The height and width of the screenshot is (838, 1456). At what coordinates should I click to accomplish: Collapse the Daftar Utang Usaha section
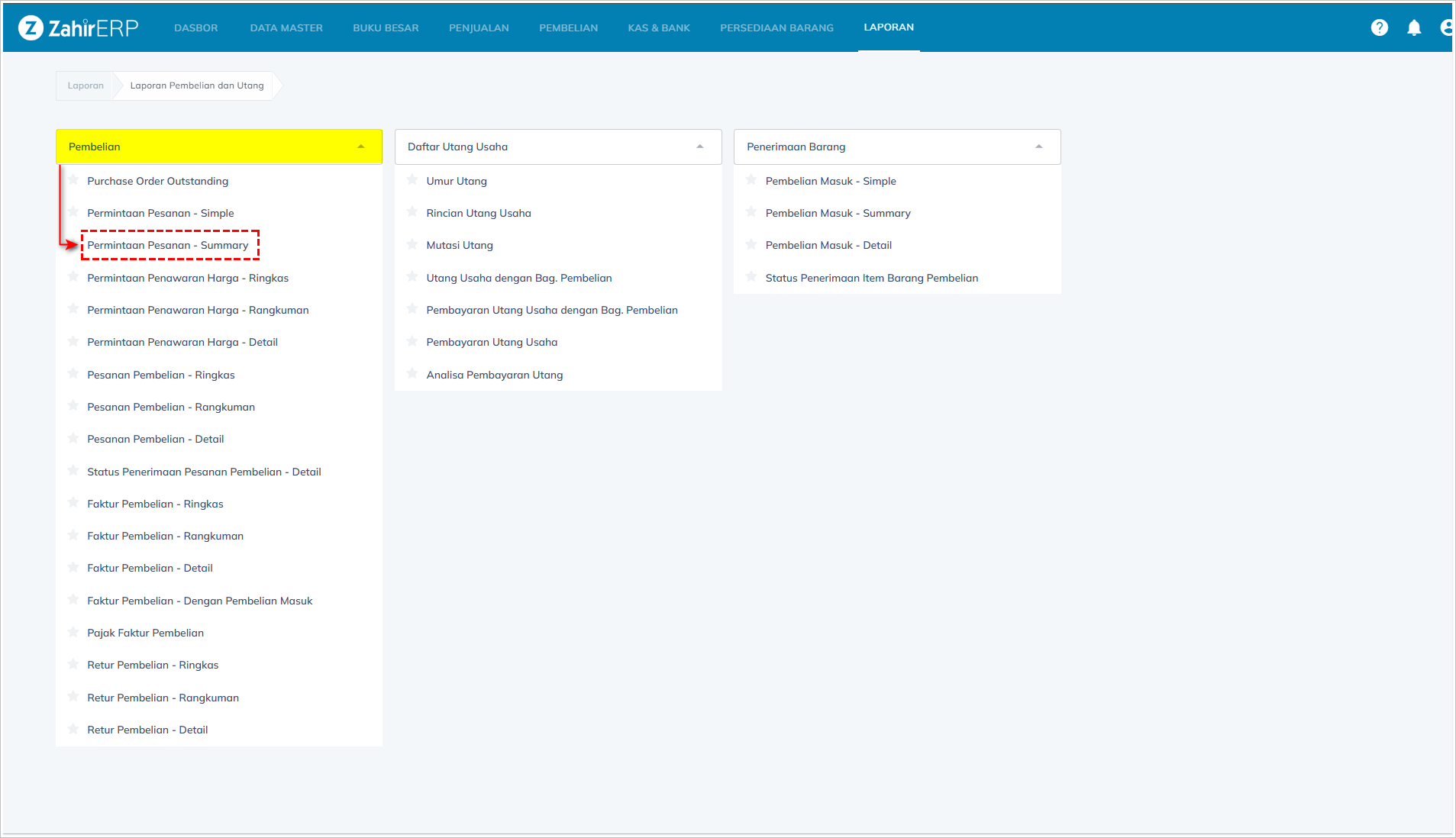(x=700, y=147)
